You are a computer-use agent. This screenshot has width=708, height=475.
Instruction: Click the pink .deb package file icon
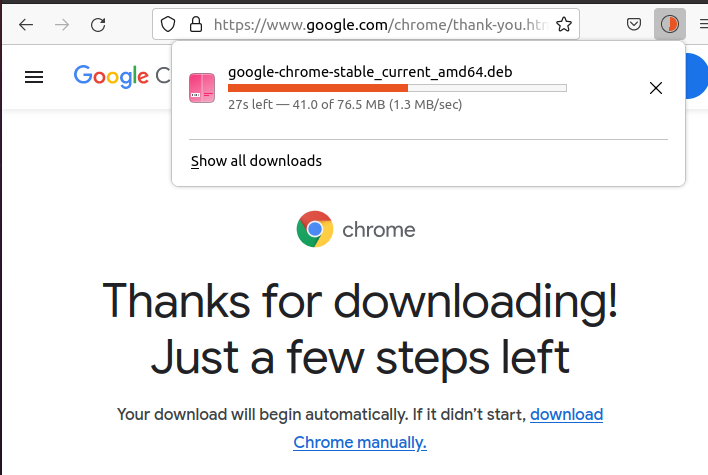(202, 88)
